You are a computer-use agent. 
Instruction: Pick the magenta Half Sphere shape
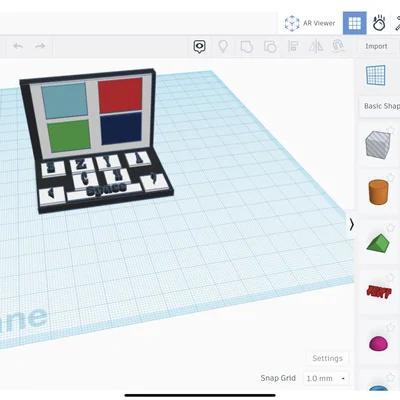click(x=378, y=343)
